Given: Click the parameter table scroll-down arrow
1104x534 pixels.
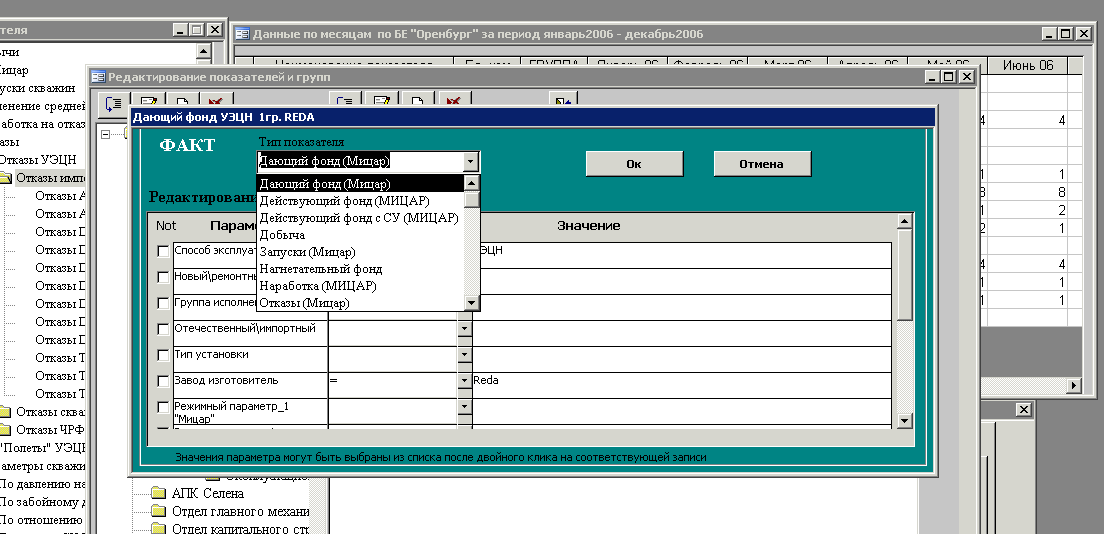Looking at the screenshot, I should [905, 421].
